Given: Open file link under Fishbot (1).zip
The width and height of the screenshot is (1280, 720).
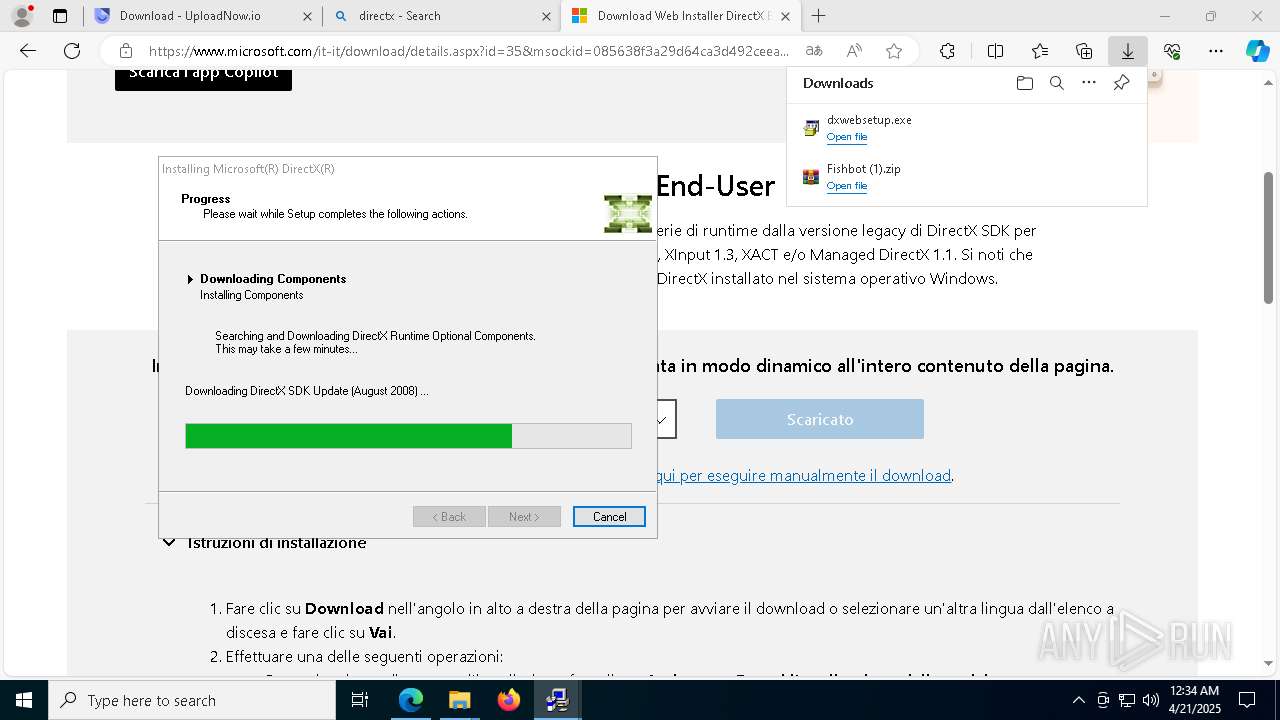Looking at the screenshot, I should [847, 186].
